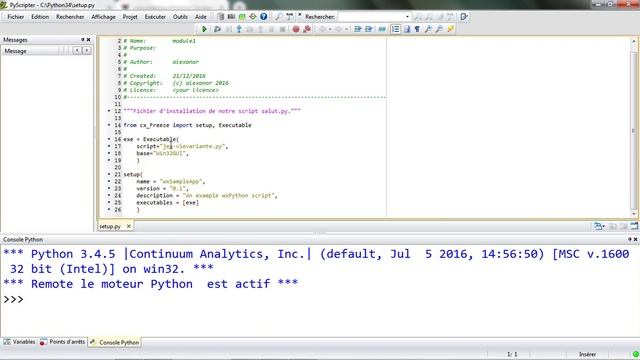Open the Exécuter menu
Image resolution: width=640 pixels, height=360 pixels.
[155, 17]
